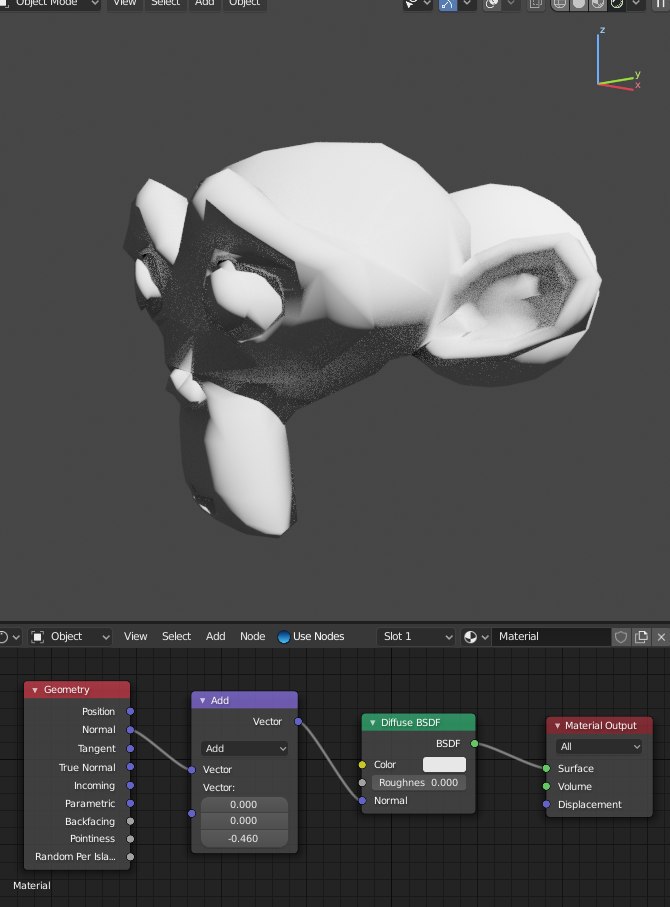Click the Pointiness output socket

(x=130, y=839)
